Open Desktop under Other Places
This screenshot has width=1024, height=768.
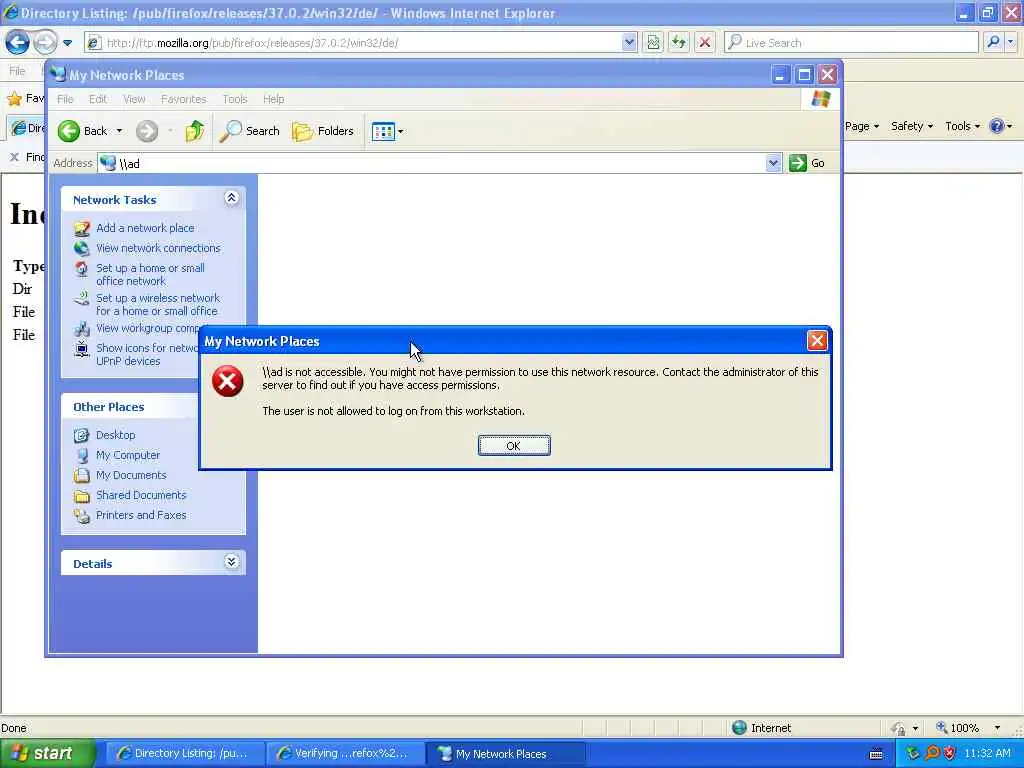coord(116,435)
